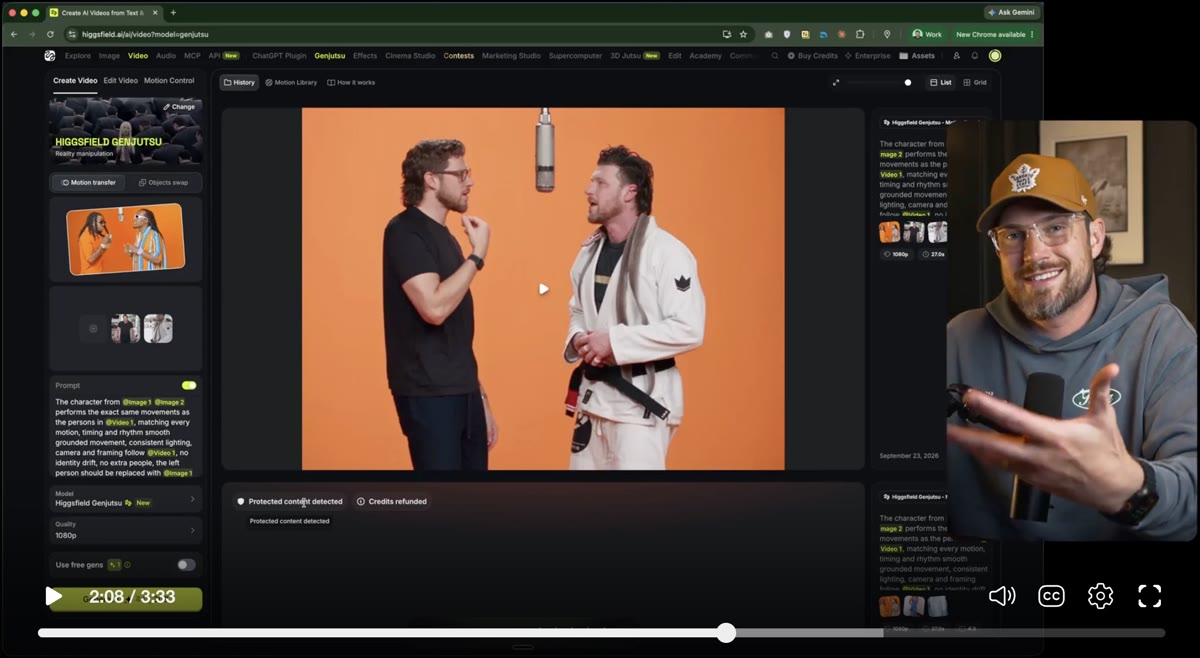
Task: Open the History tab
Action: [239, 82]
